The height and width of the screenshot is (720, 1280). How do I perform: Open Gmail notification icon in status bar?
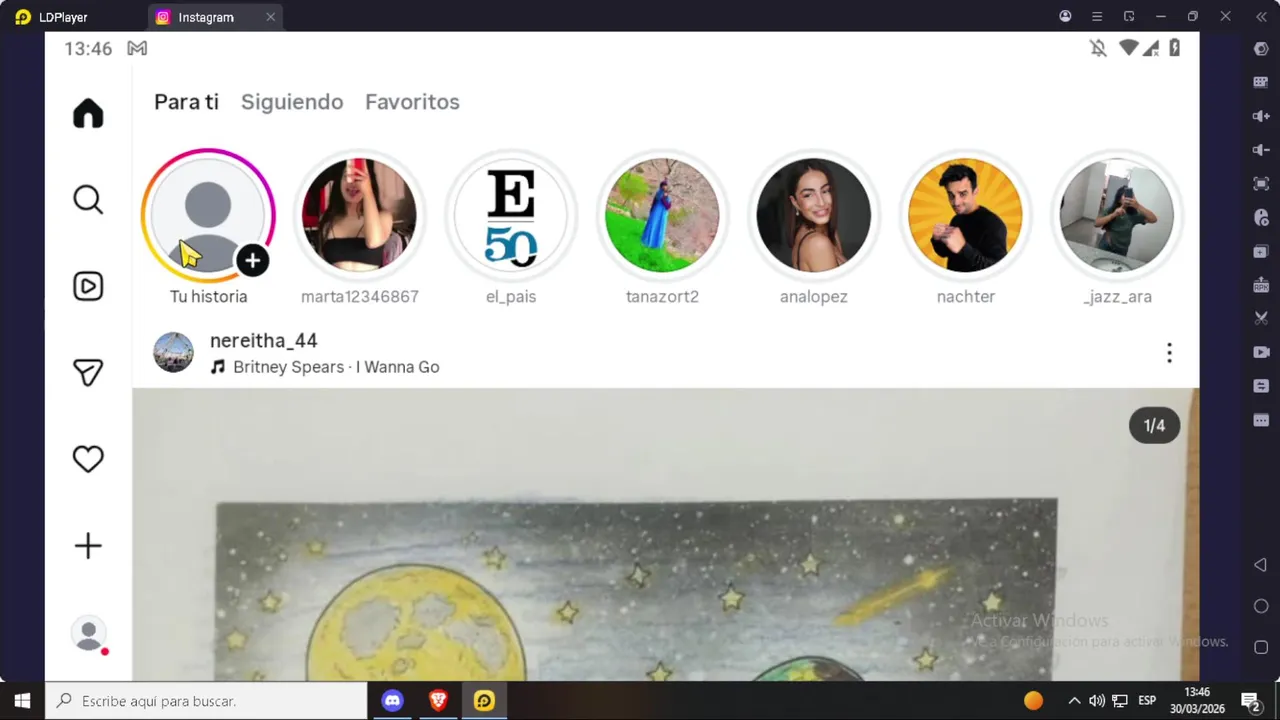coord(137,49)
